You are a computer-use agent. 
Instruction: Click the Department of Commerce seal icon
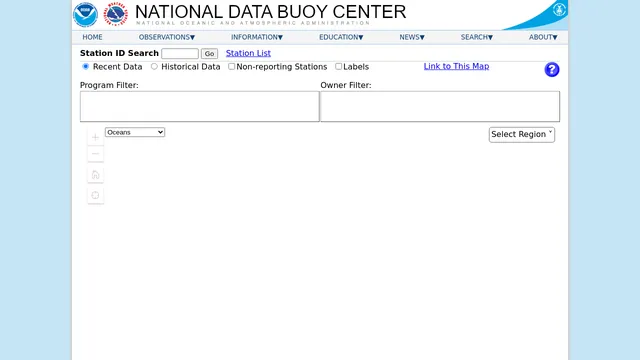(559, 9)
